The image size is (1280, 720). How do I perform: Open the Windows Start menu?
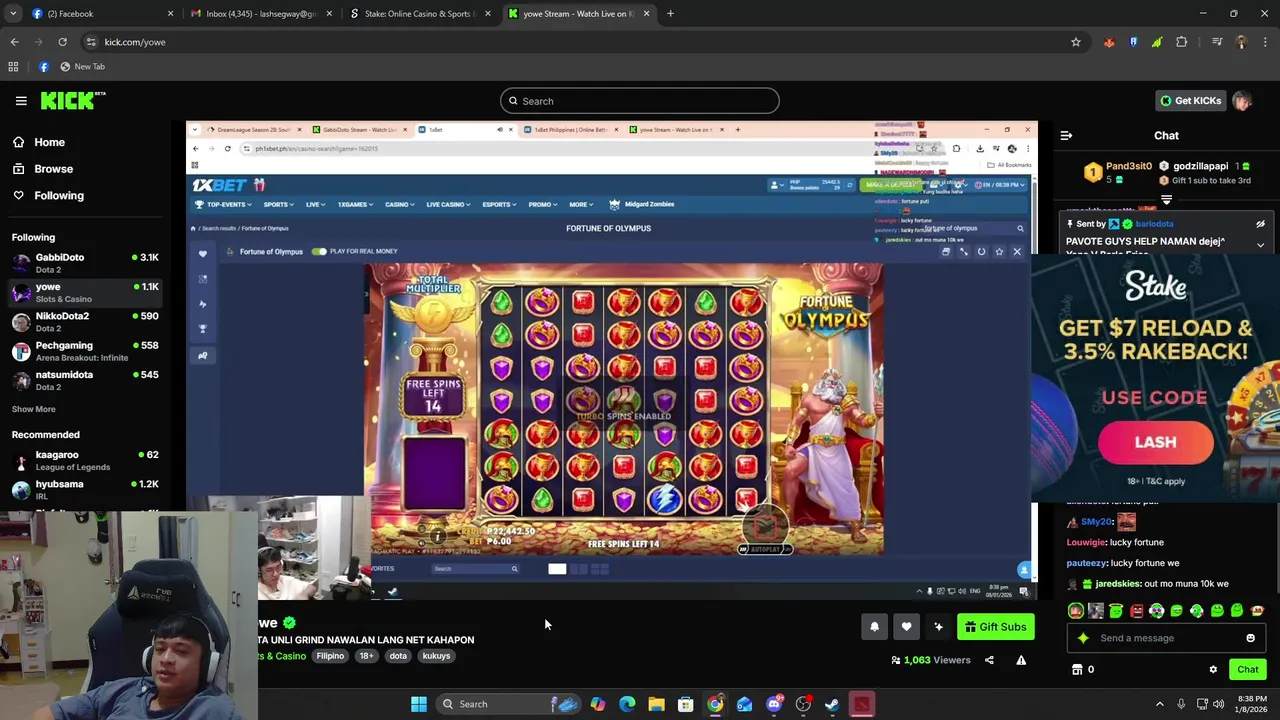coord(419,704)
